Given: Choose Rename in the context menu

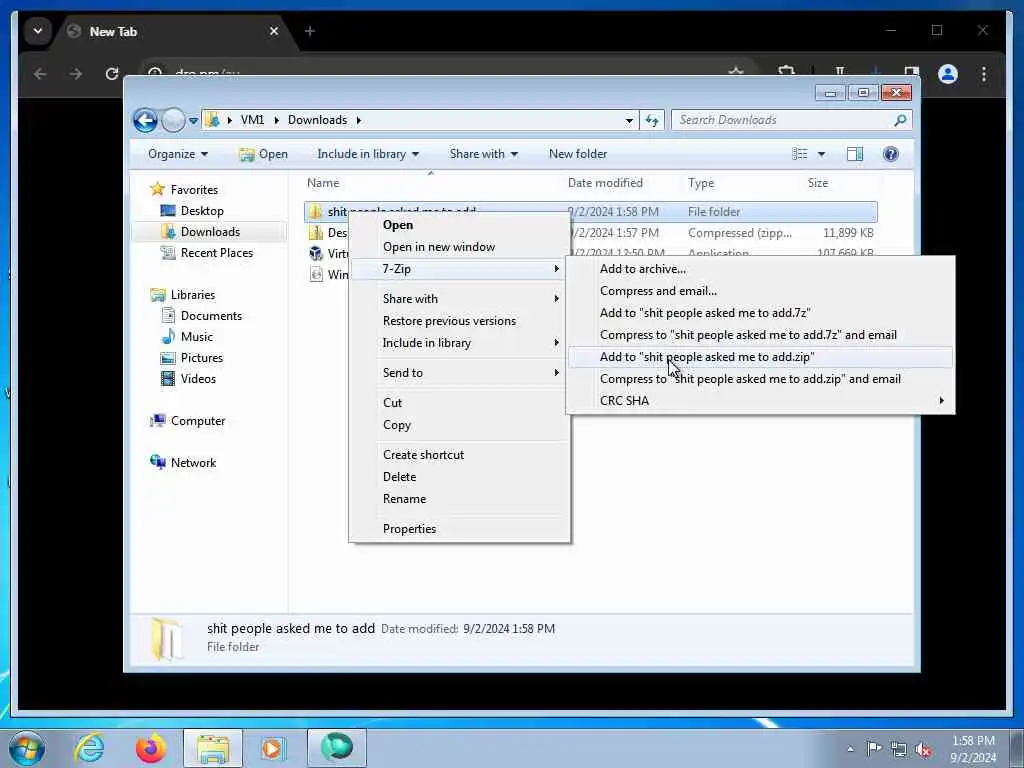Looking at the screenshot, I should (x=459, y=499).
